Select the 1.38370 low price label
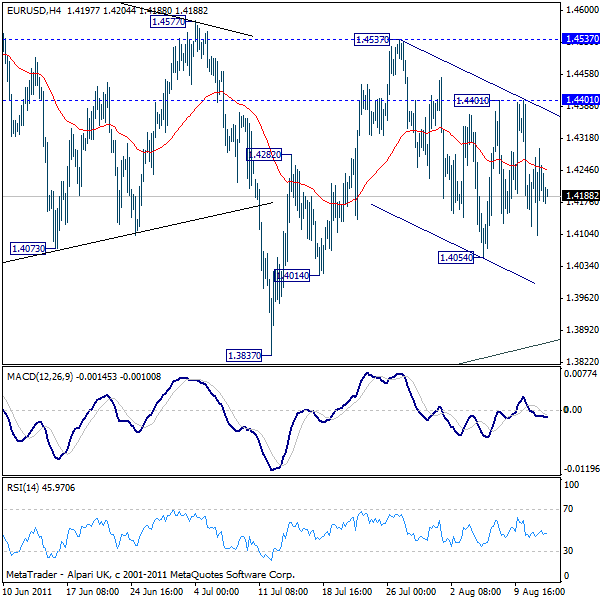This screenshot has height=600, width=600. pos(243,355)
